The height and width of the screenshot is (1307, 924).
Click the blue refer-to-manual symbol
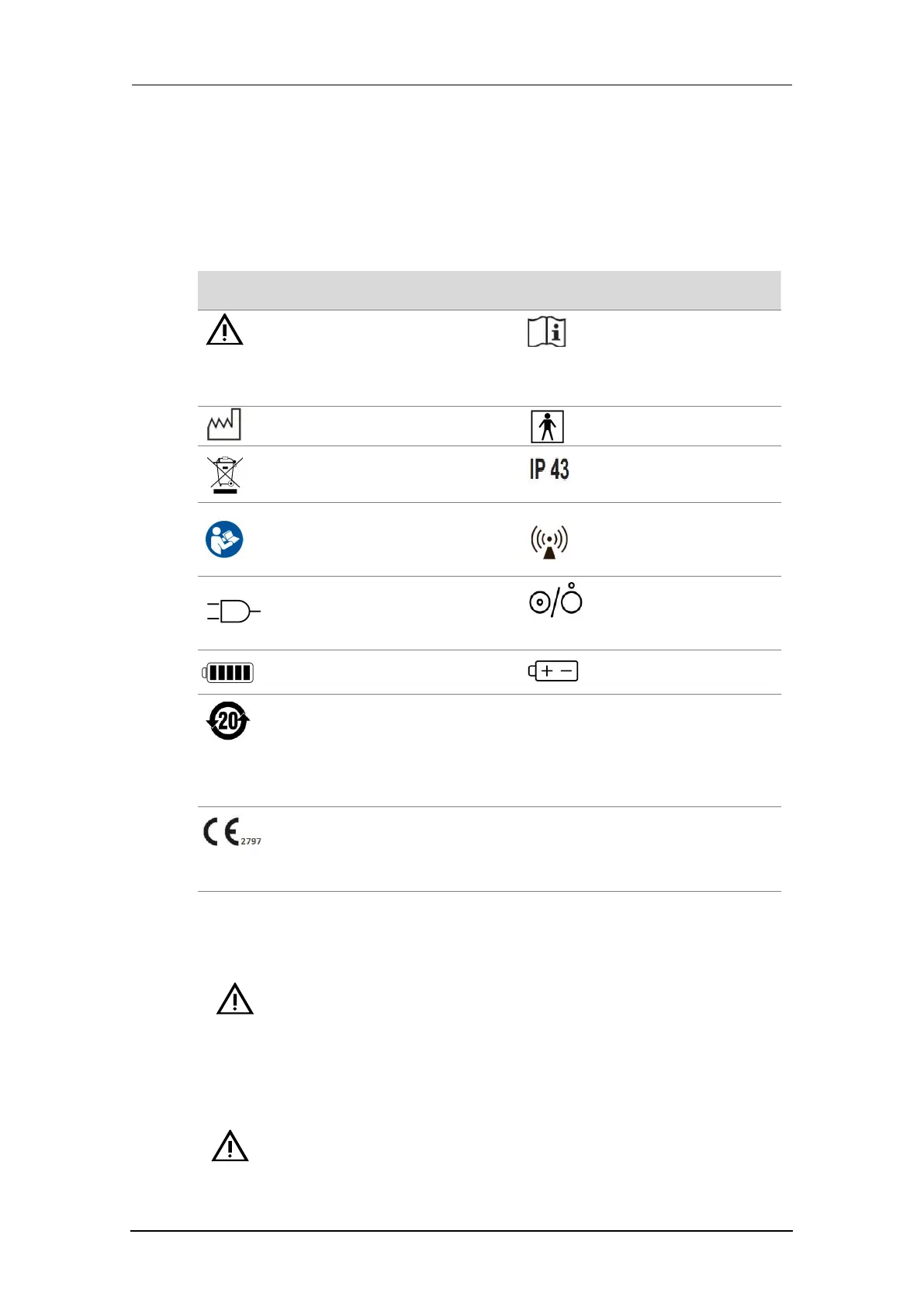pos(224,539)
